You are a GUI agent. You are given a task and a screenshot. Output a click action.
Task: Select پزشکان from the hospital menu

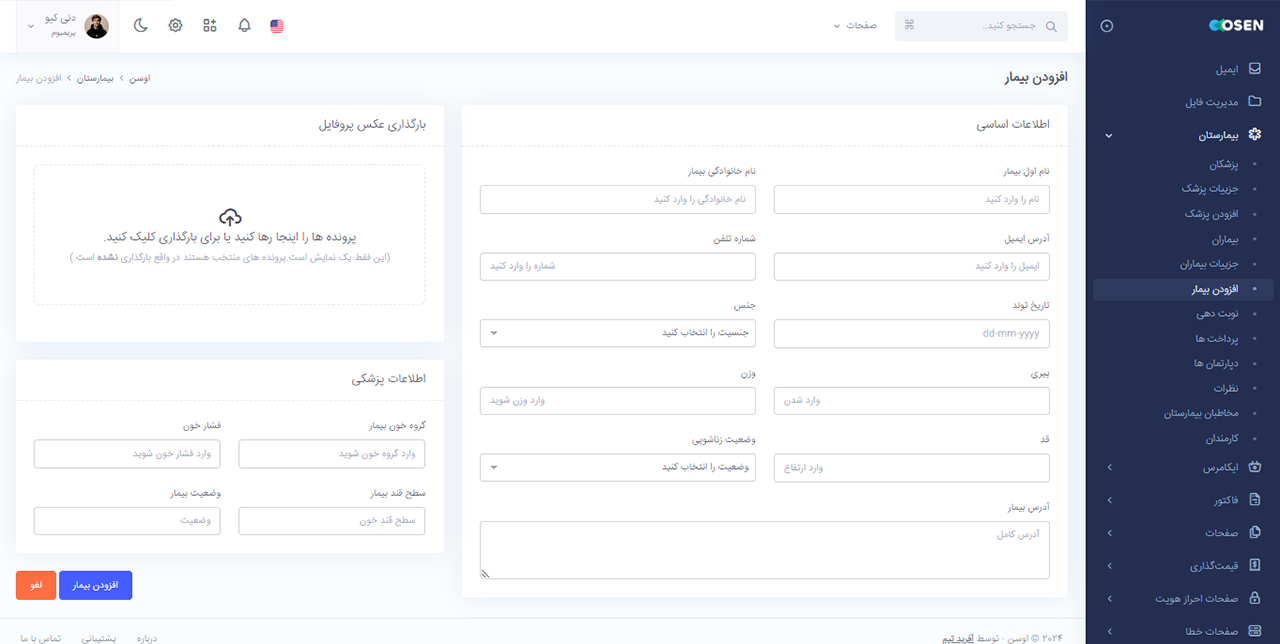(1225, 164)
